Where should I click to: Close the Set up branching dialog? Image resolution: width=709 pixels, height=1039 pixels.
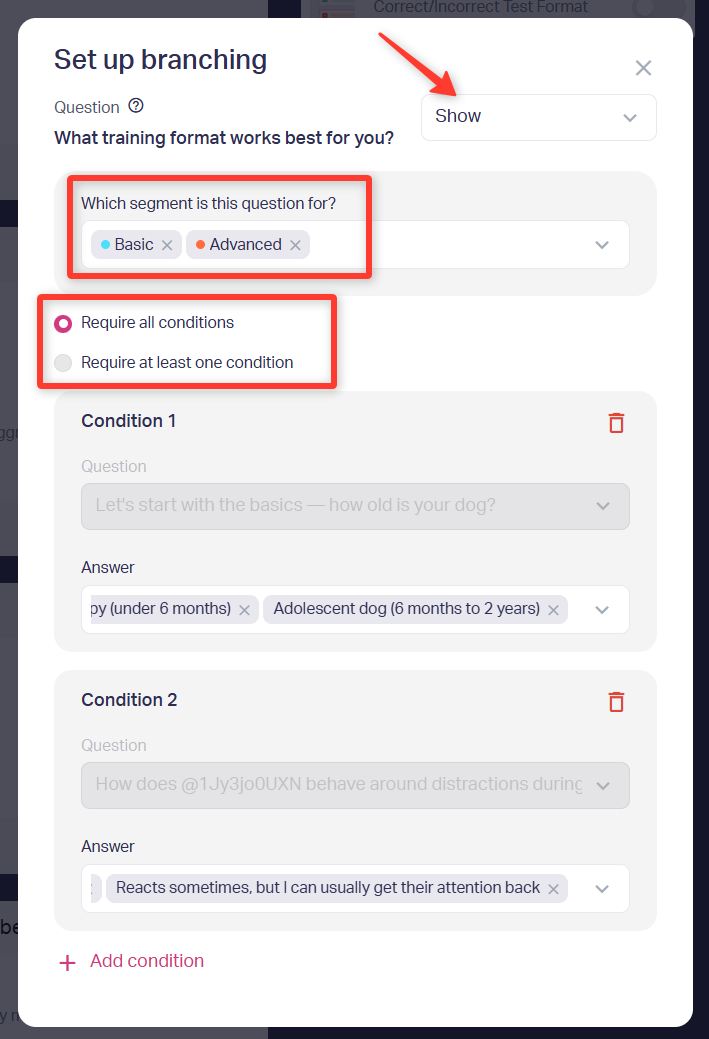coord(643,68)
